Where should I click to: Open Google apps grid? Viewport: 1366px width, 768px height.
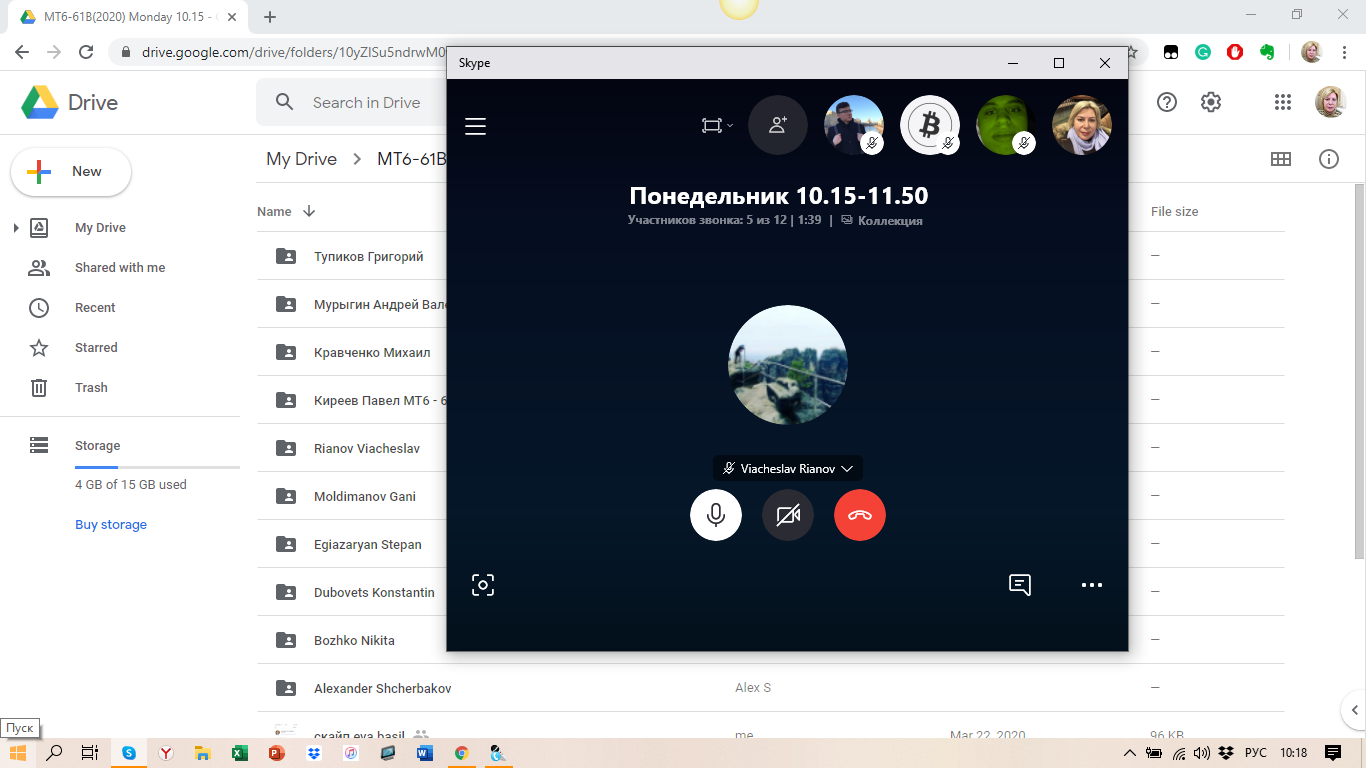tap(1282, 102)
